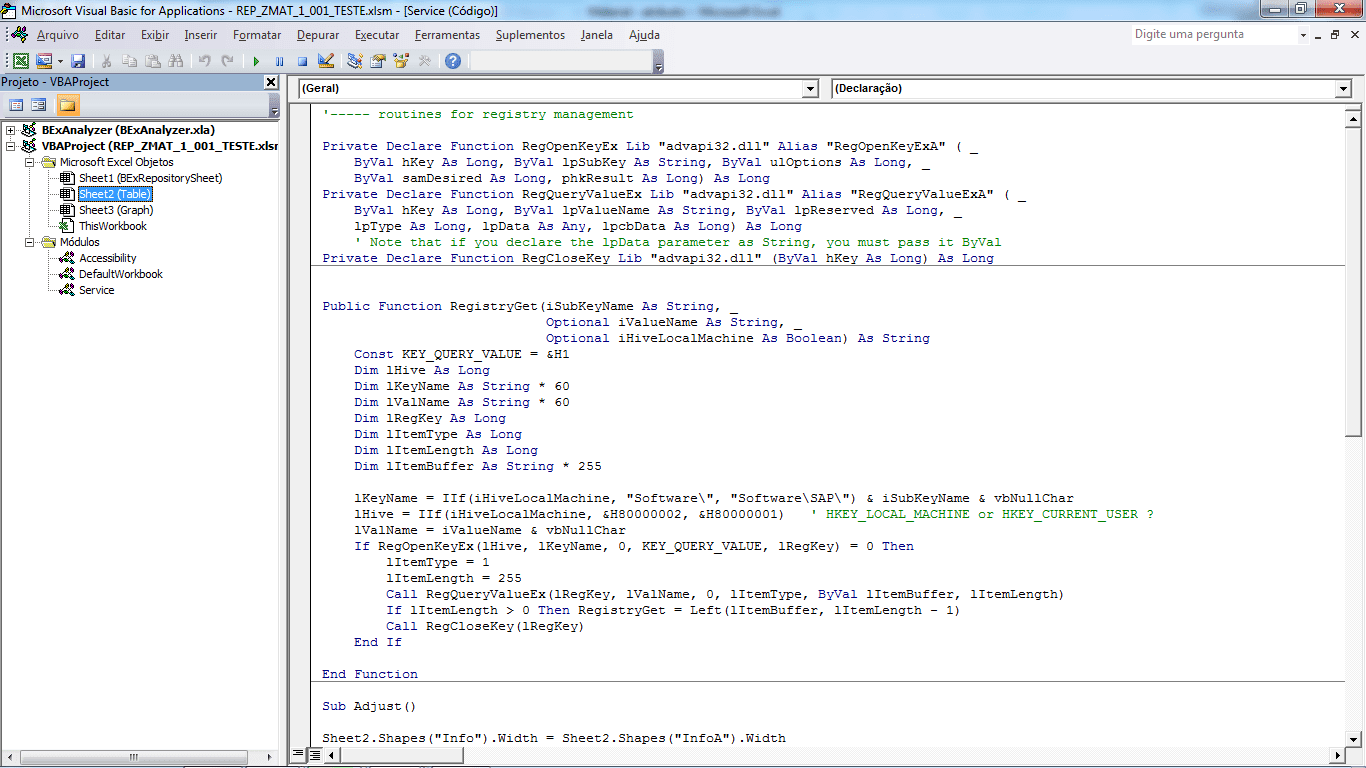Open the Editar menu
Screen dimensions: 1366x768
click(x=110, y=35)
